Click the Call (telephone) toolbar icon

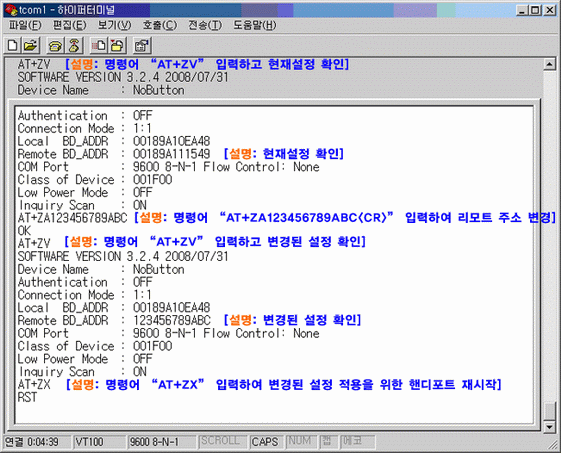click(x=55, y=45)
